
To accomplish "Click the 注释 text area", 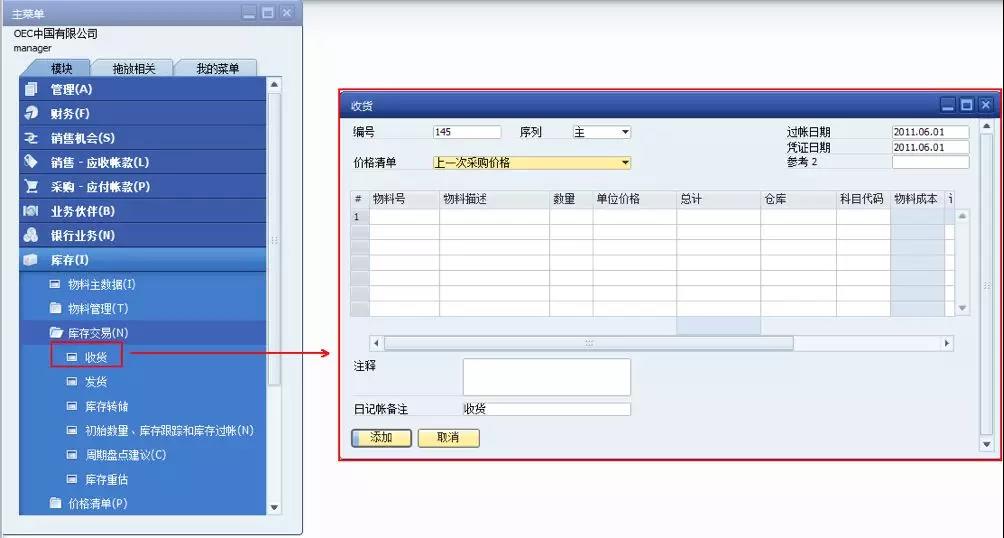I will coord(547,377).
